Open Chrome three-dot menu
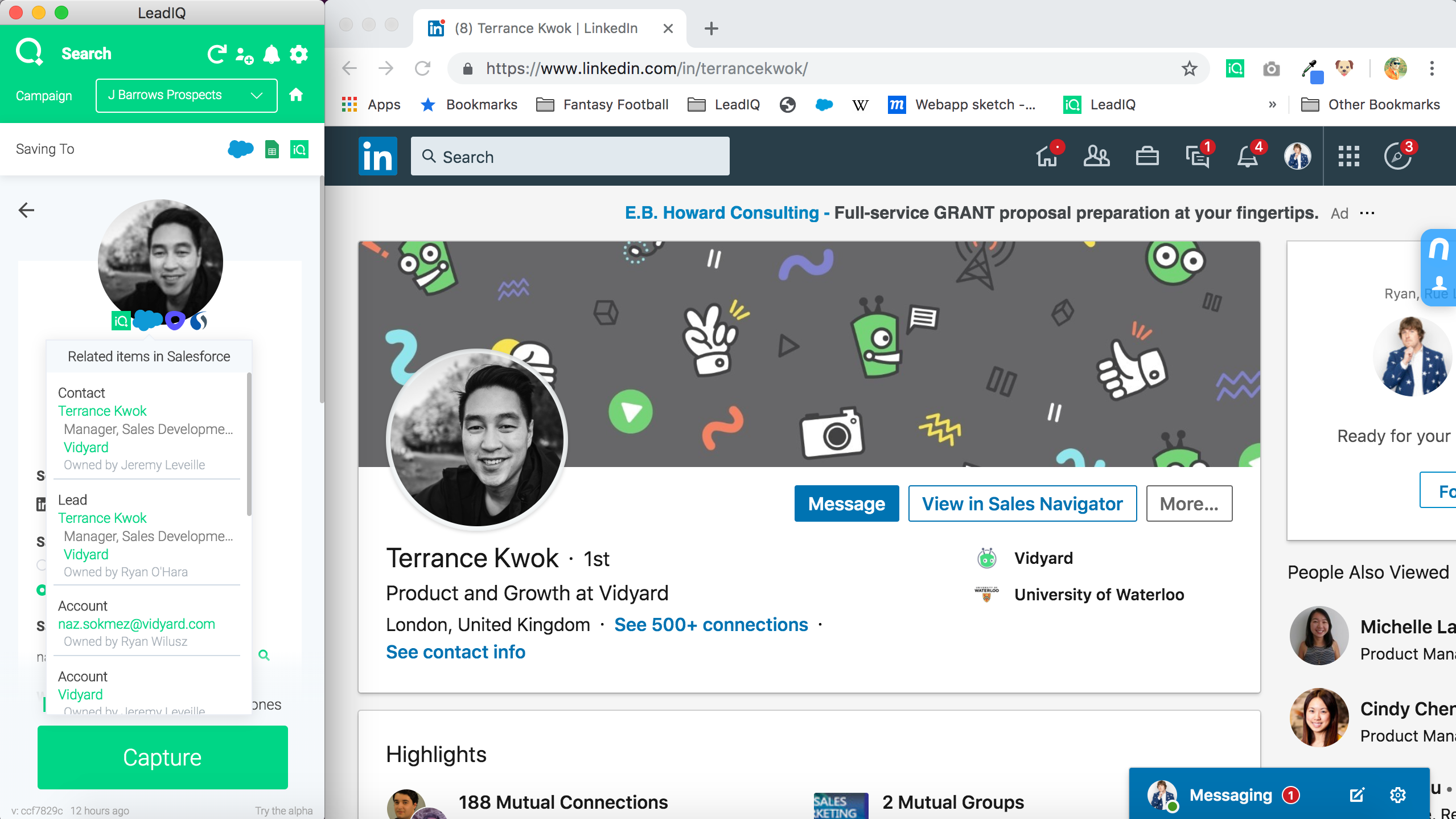 (1432, 68)
